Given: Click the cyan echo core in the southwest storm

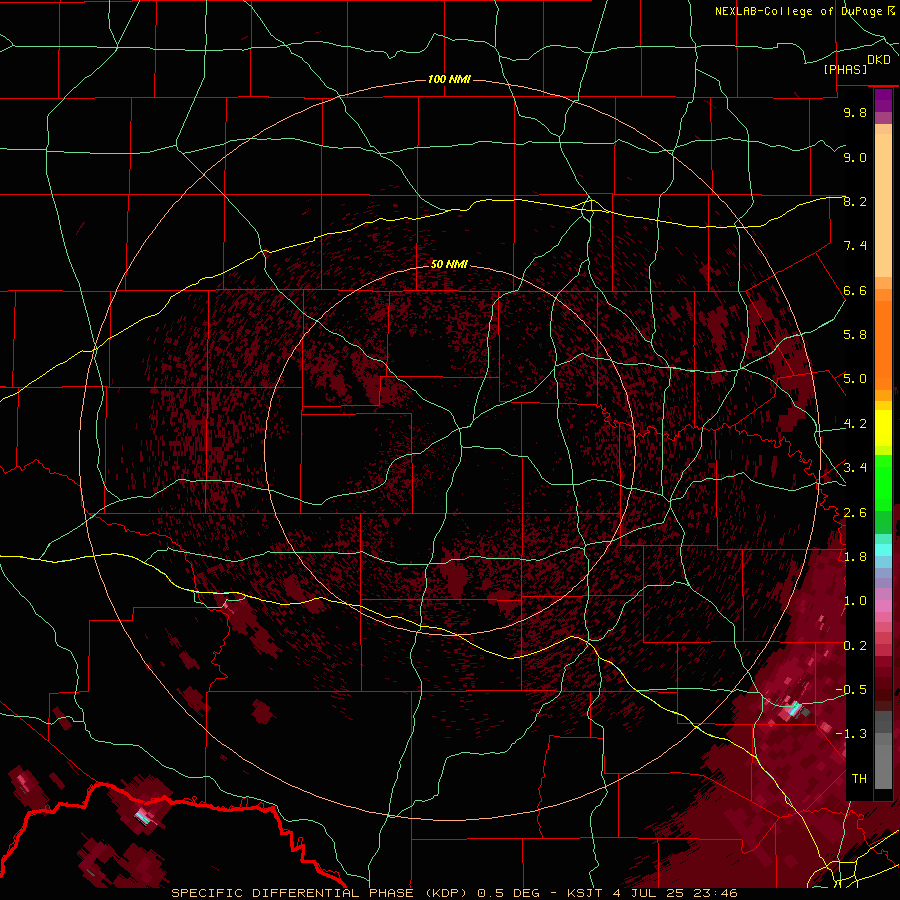Looking at the screenshot, I should (142, 816).
